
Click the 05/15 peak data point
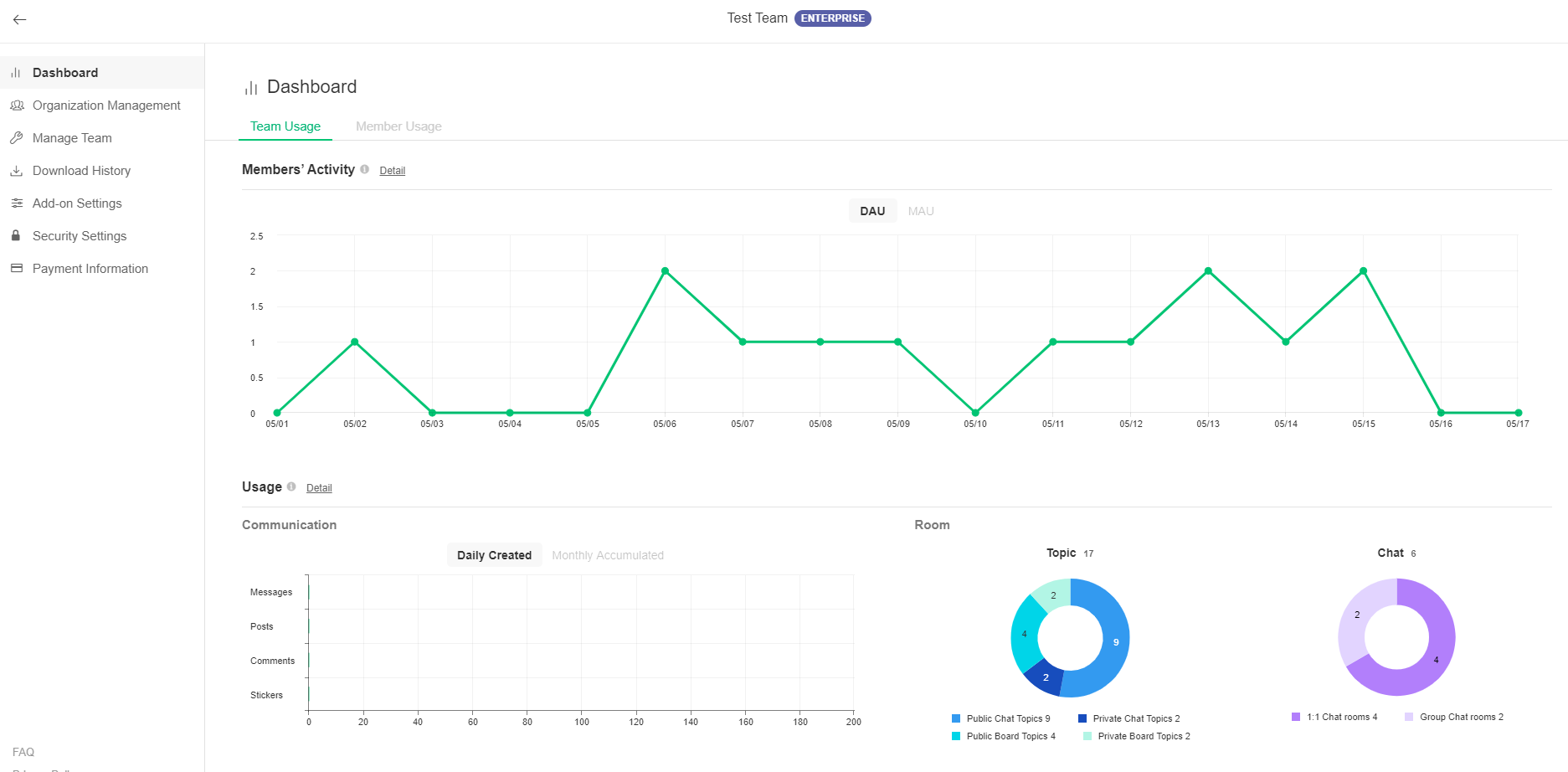(x=1363, y=270)
